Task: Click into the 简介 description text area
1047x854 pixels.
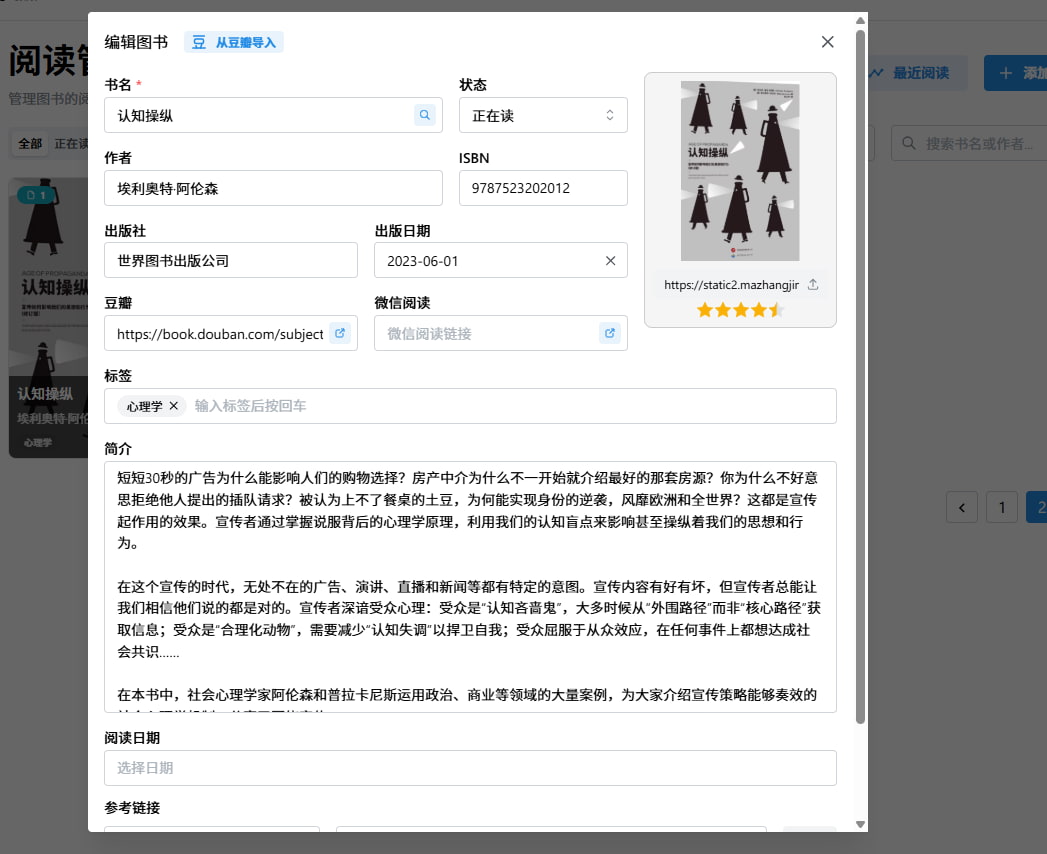Action: [x=470, y=586]
